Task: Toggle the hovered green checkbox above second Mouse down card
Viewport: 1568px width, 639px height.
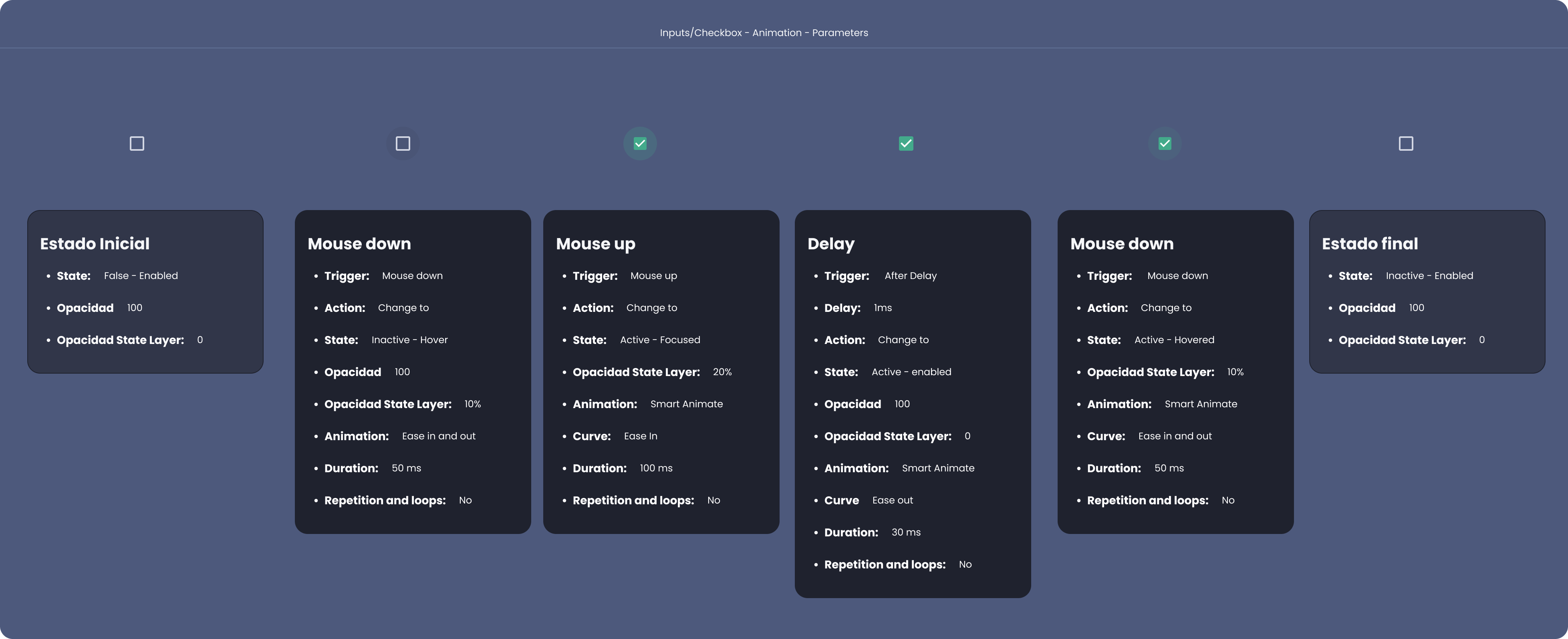Action: pos(1165,144)
